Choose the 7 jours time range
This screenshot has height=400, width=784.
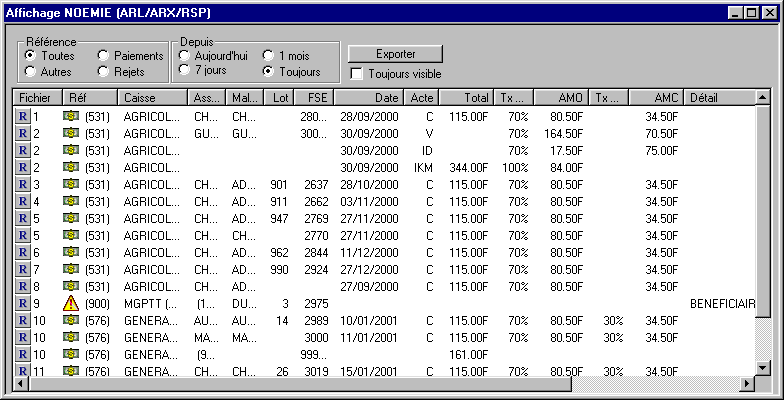click(185, 72)
